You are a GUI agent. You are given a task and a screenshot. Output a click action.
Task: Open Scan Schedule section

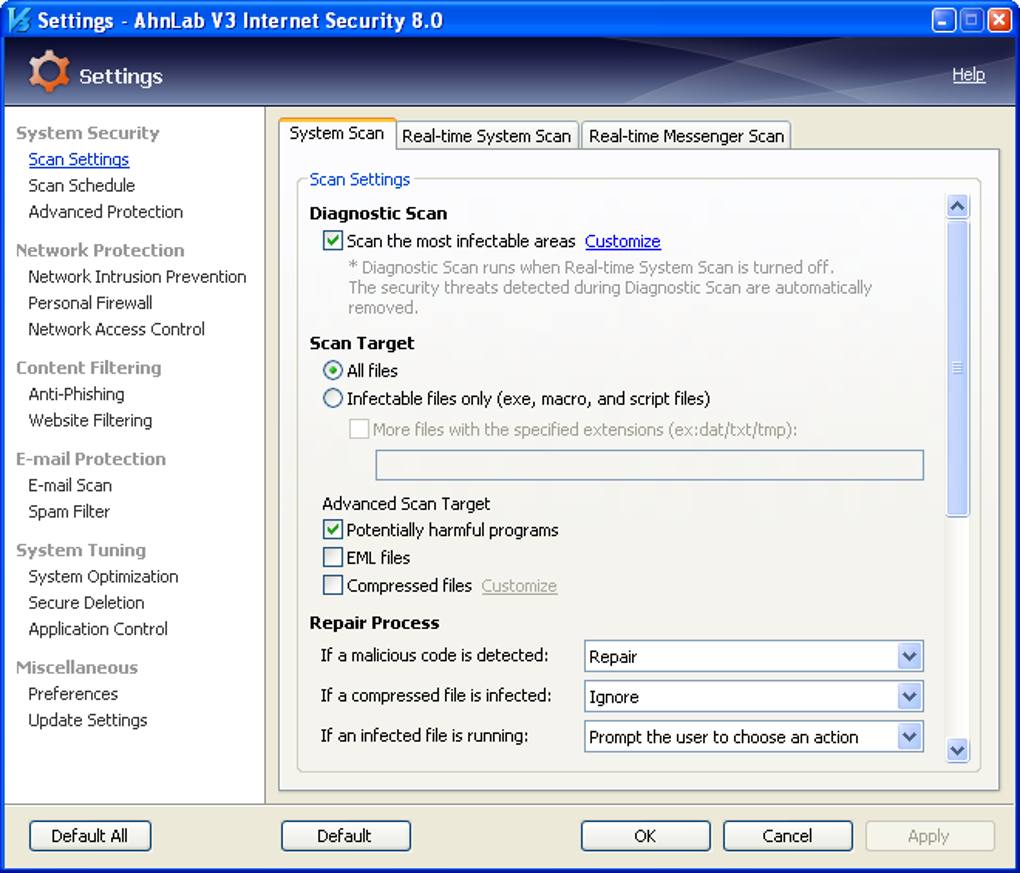coord(81,185)
